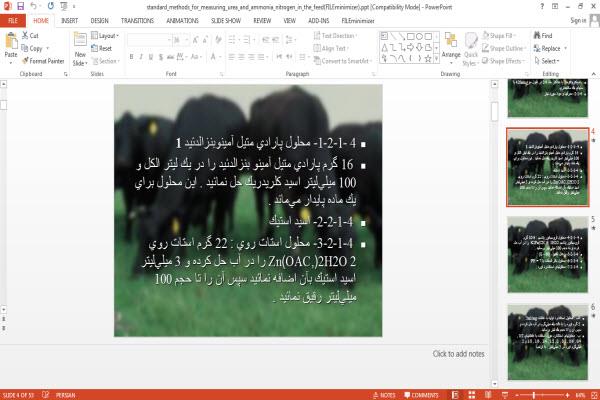Click the Sign in link
The image size is (600, 400).
(x=578, y=21)
